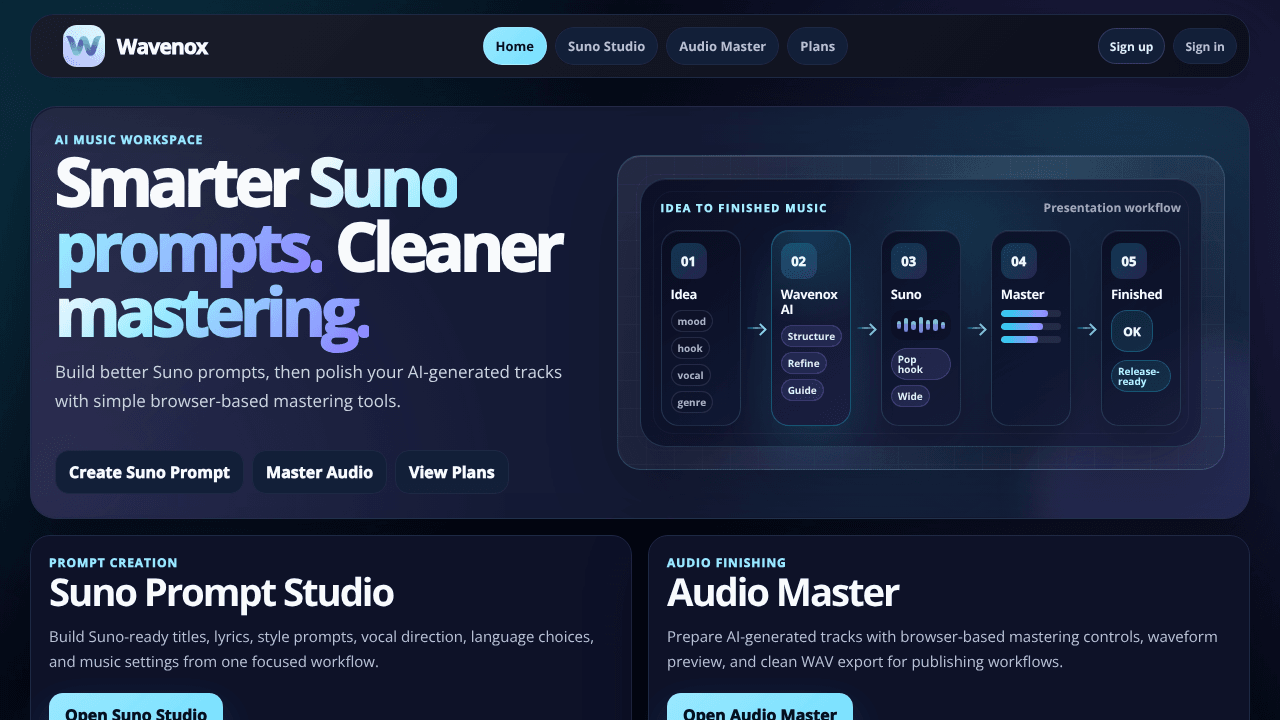Click the 05 step badge for Finished

(1128, 261)
